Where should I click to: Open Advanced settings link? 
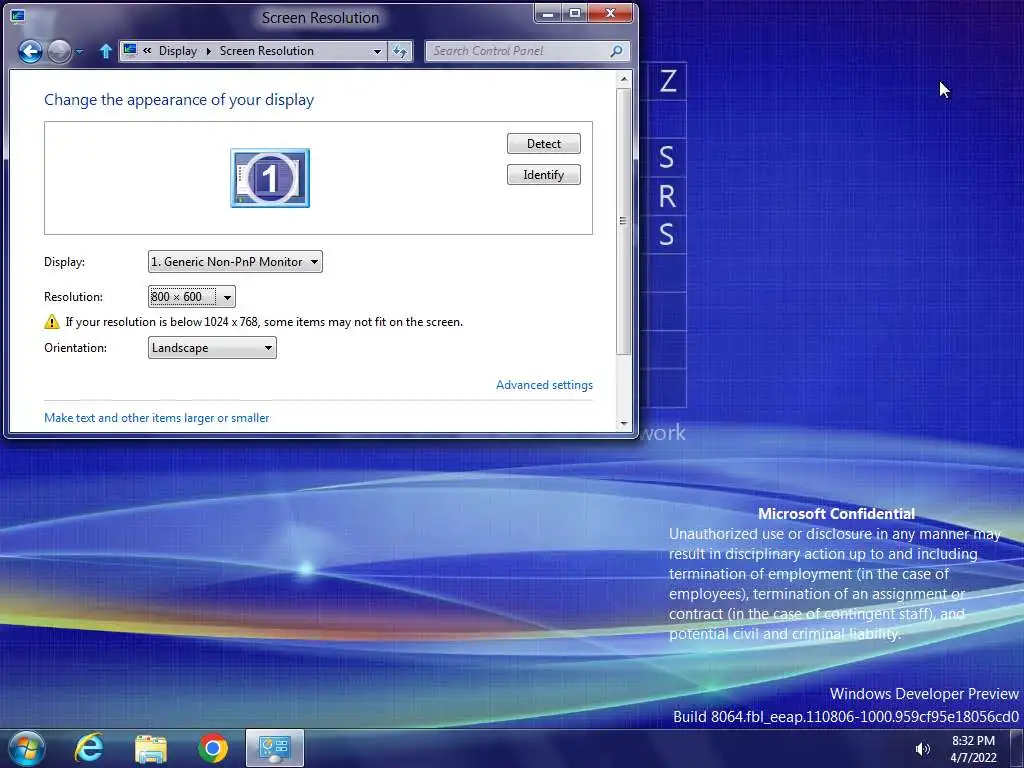coord(544,385)
